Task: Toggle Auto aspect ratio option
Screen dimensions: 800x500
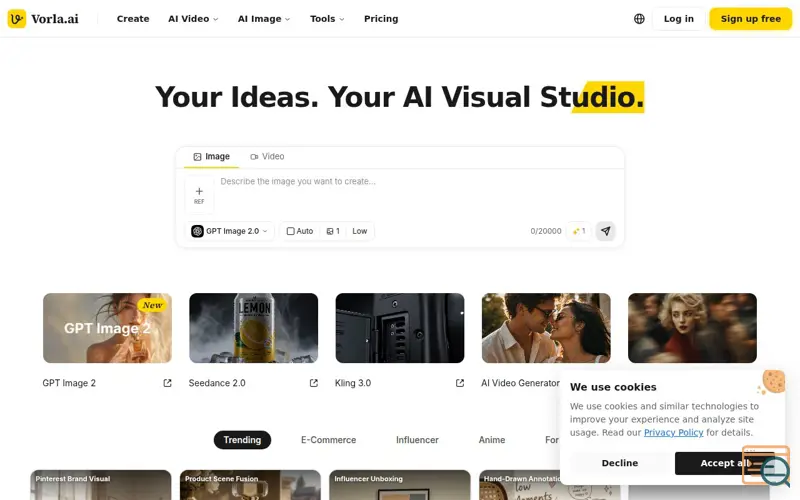Action: click(299, 231)
